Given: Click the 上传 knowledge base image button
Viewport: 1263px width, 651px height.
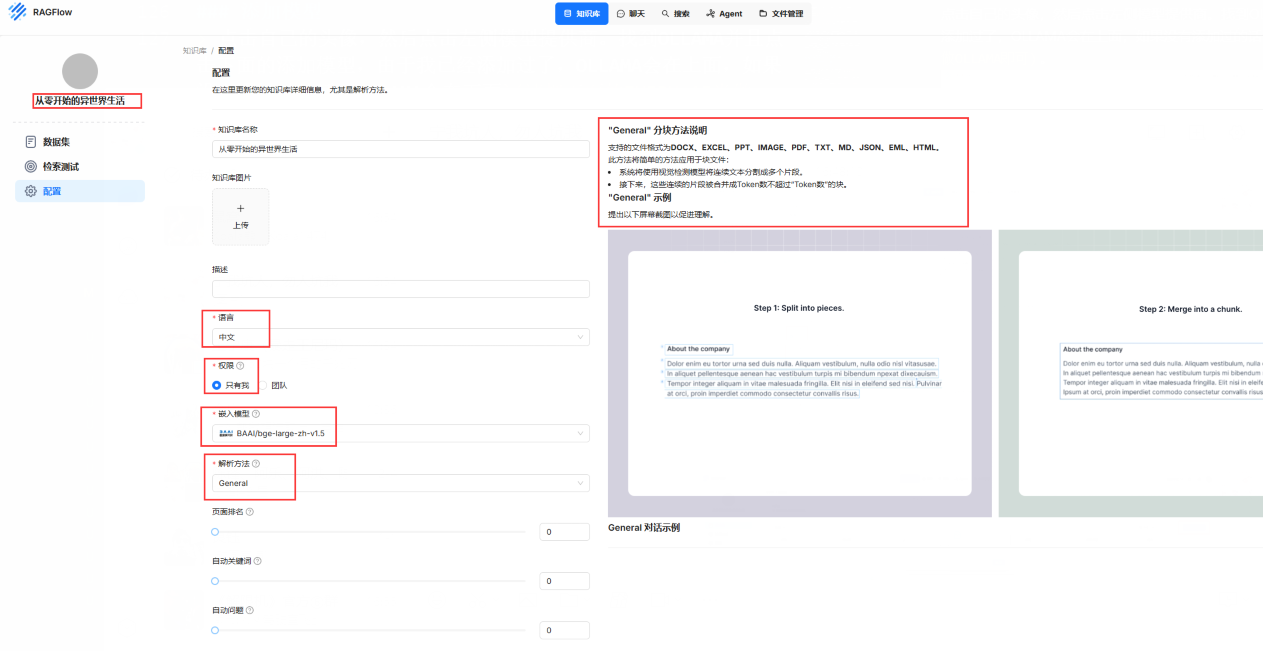Looking at the screenshot, I should point(240,216).
